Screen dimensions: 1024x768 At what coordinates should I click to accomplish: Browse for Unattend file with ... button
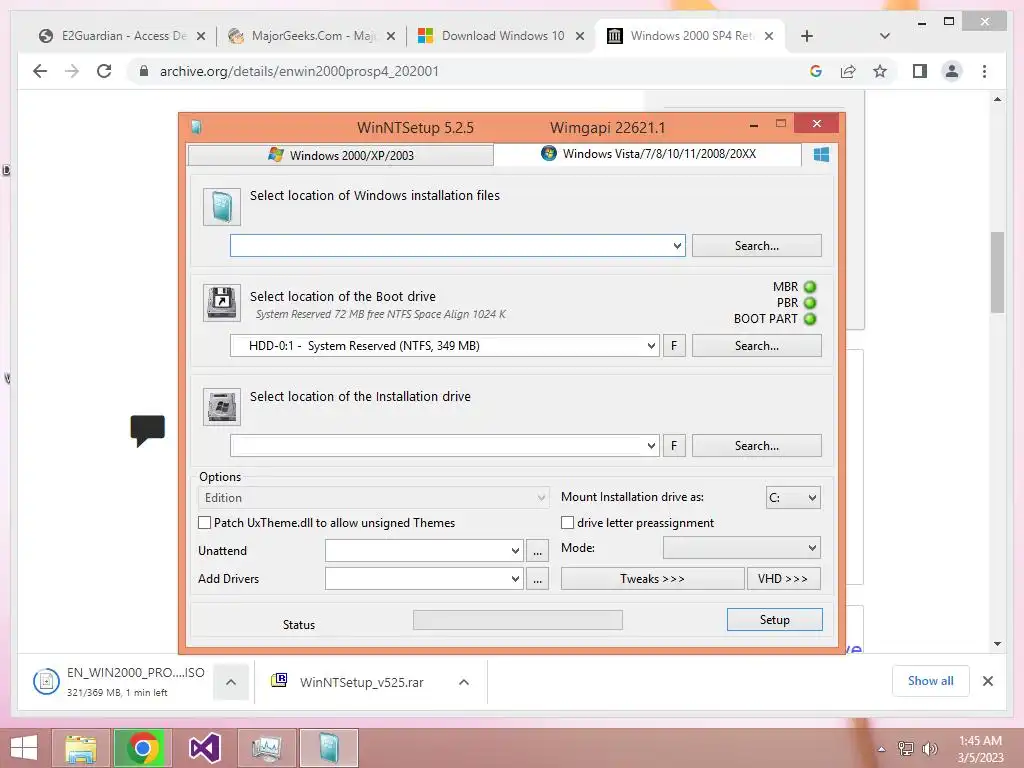[x=537, y=551]
